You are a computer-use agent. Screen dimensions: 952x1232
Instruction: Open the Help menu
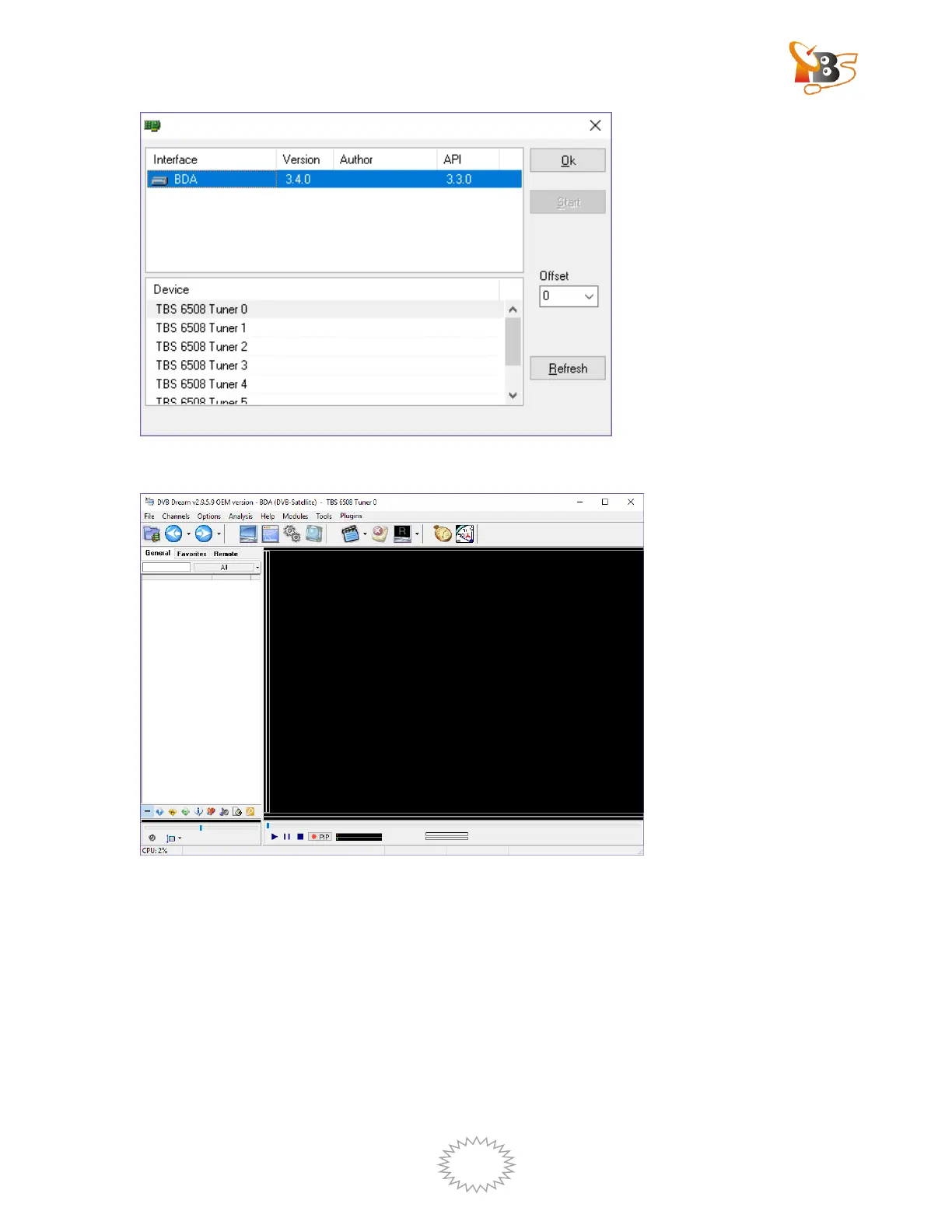click(268, 516)
